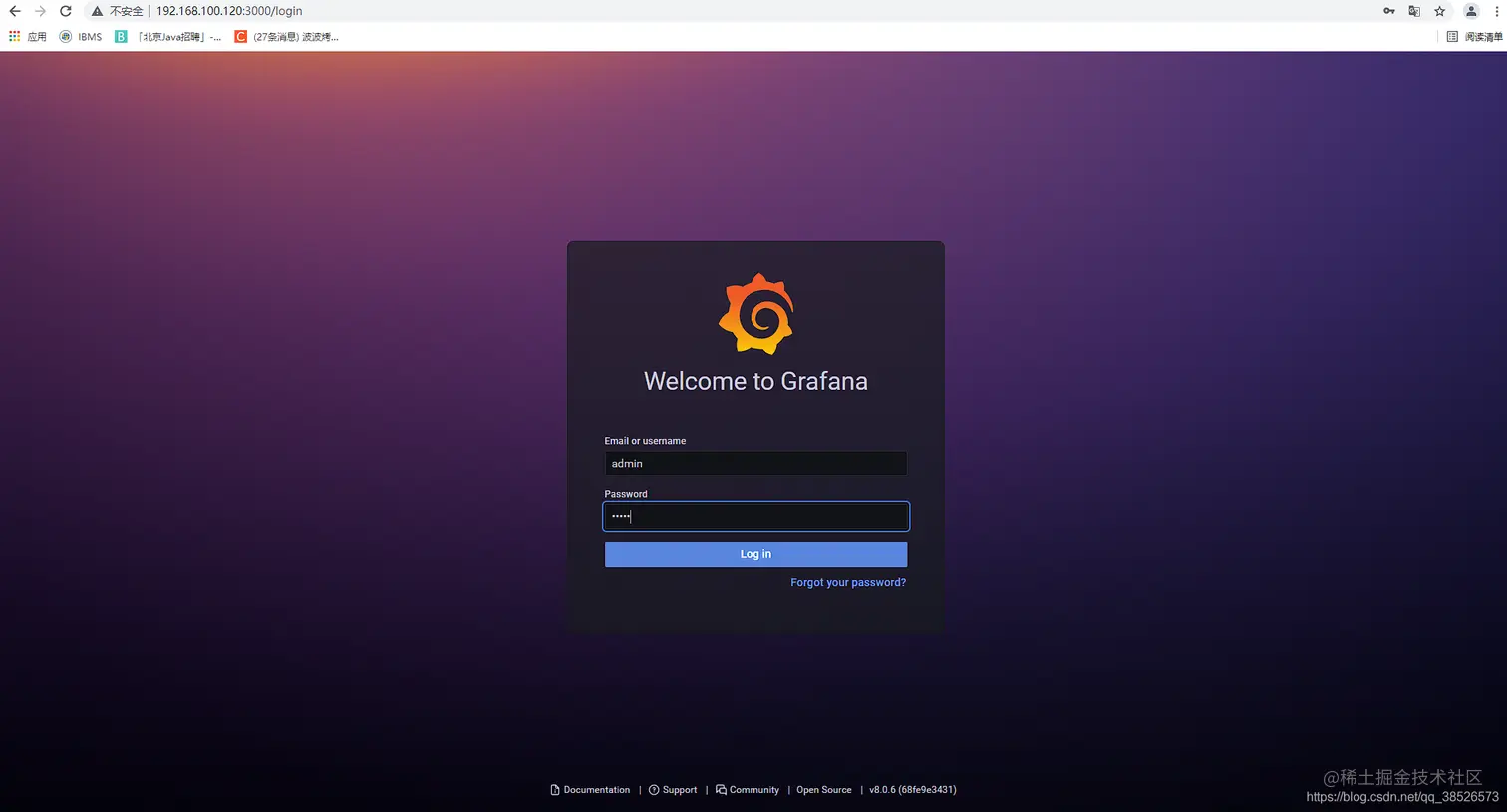Bookmark this page with the star icon
This screenshot has width=1507, height=812.
point(1439,11)
